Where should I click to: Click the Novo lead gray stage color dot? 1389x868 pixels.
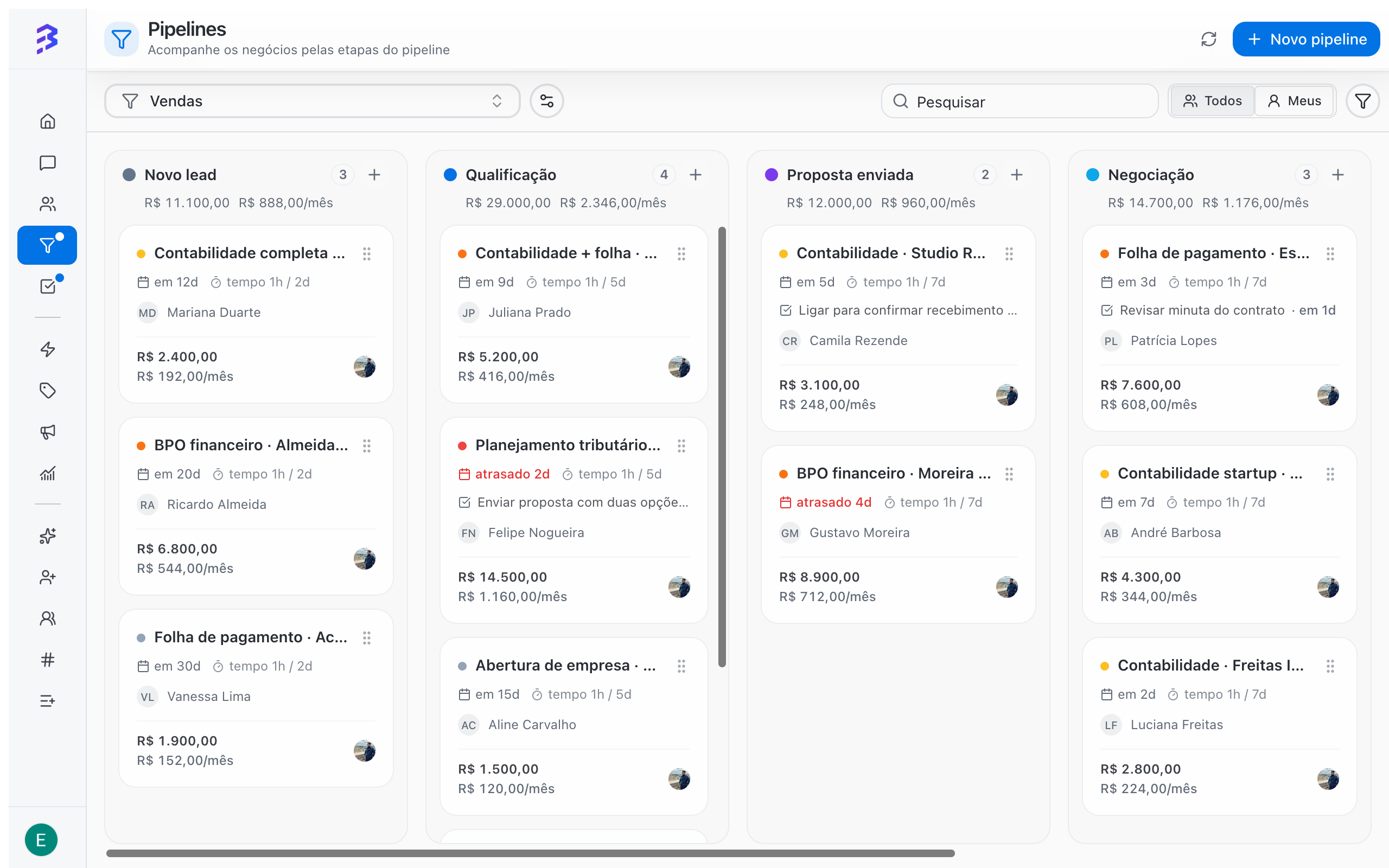click(x=129, y=175)
